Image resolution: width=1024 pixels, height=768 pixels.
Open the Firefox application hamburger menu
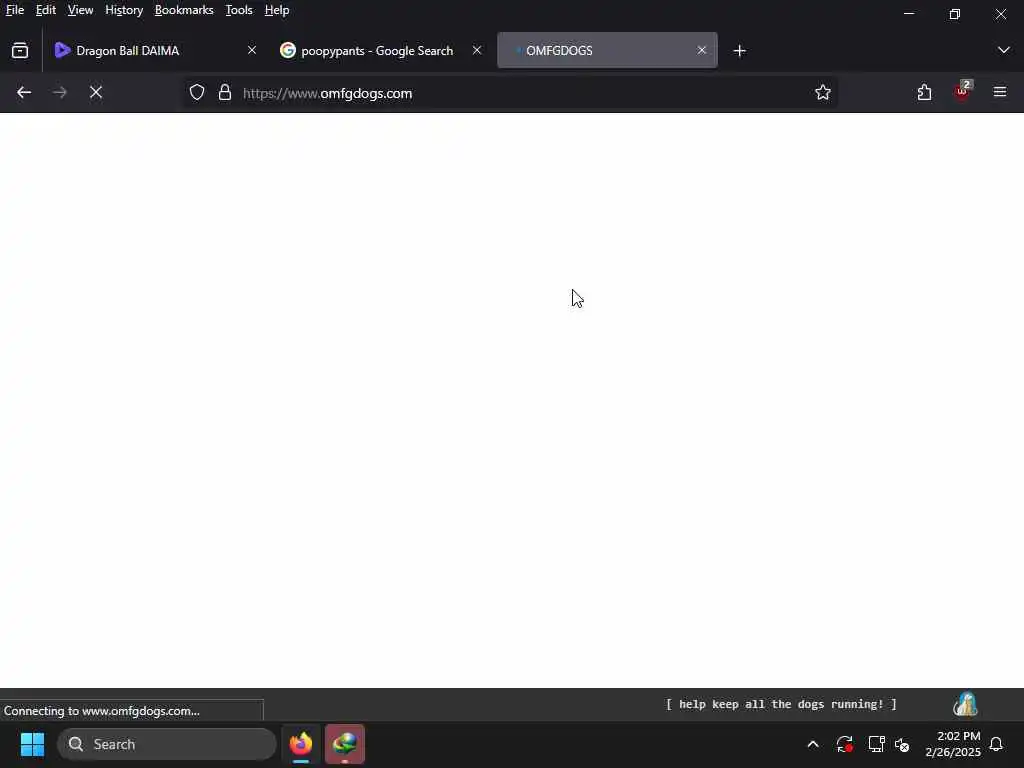click(x=1000, y=92)
